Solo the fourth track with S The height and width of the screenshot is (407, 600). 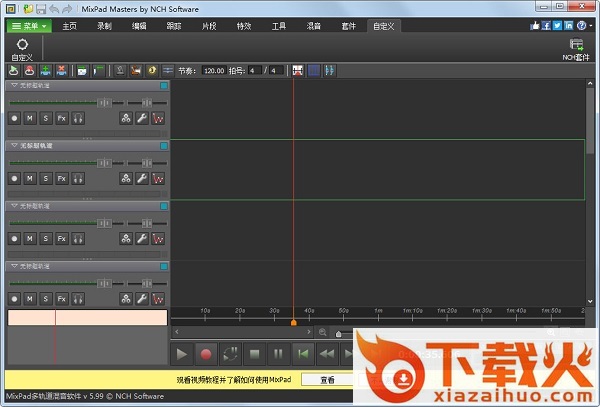[46, 299]
